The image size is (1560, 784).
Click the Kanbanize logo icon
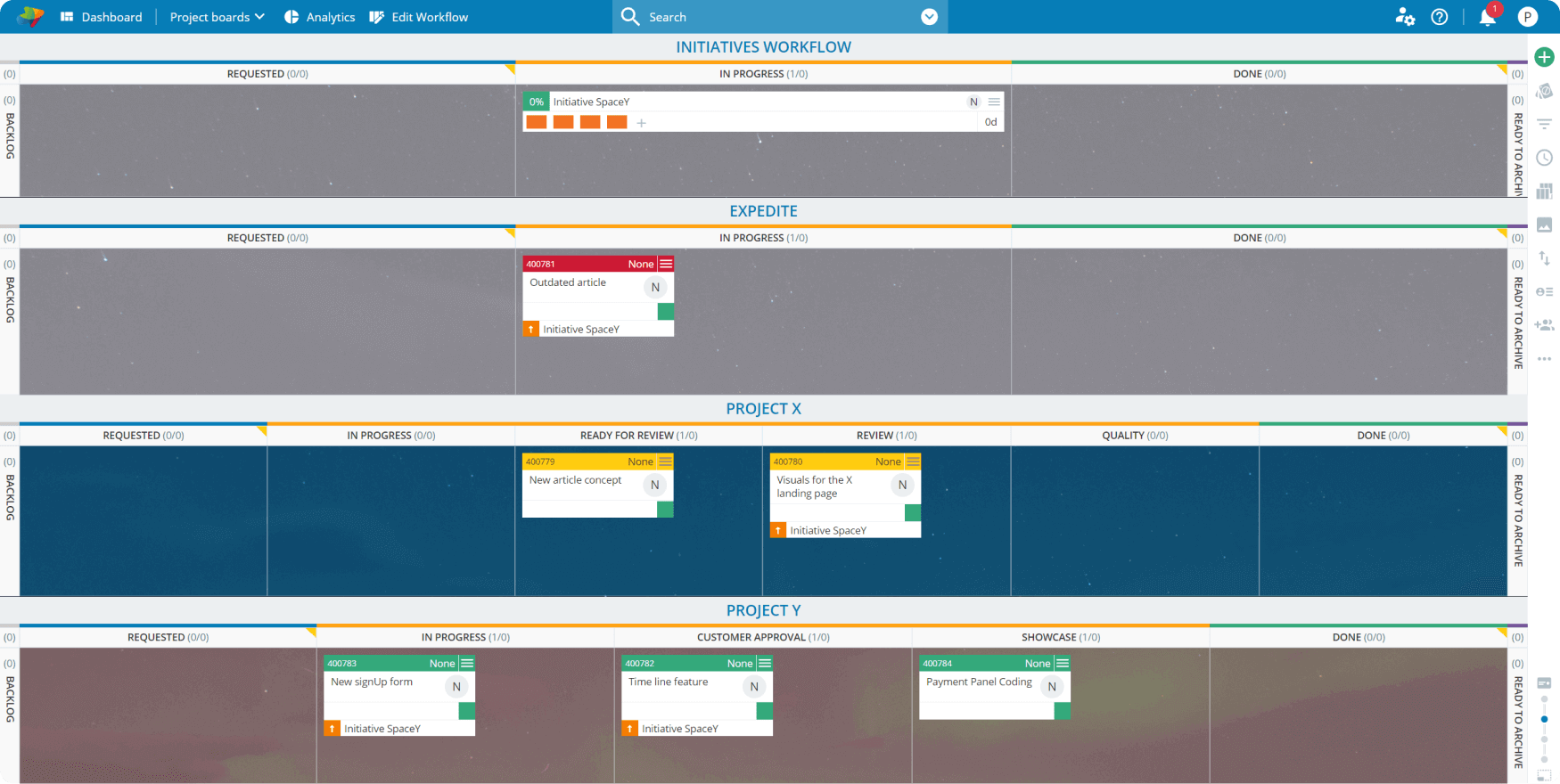click(x=29, y=16)
